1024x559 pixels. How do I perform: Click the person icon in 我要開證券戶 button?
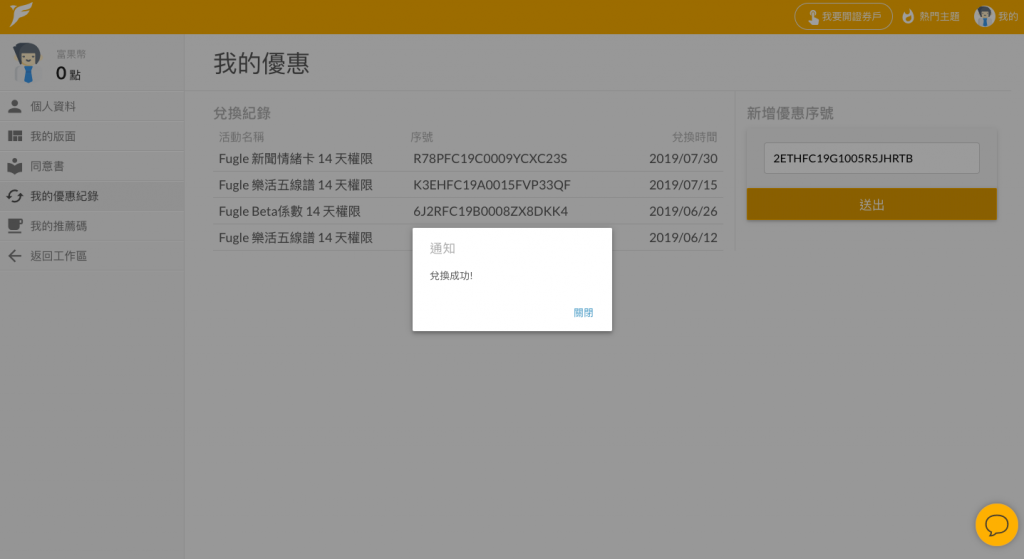point(813,17)
